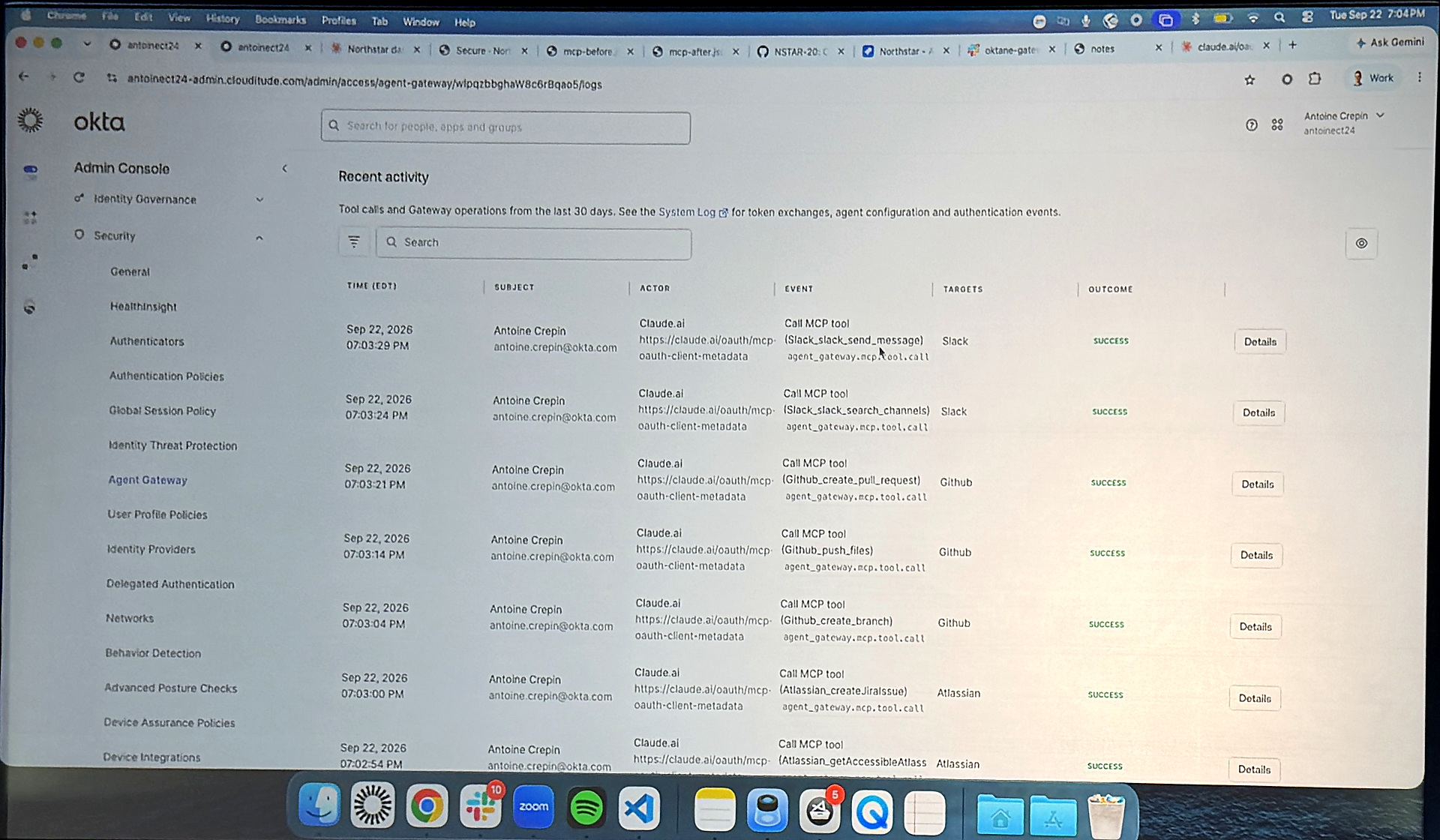Screen dimensions: 1440x840
Task: Open Global Session Policy in the sidebar
Action: pos(163,411)
